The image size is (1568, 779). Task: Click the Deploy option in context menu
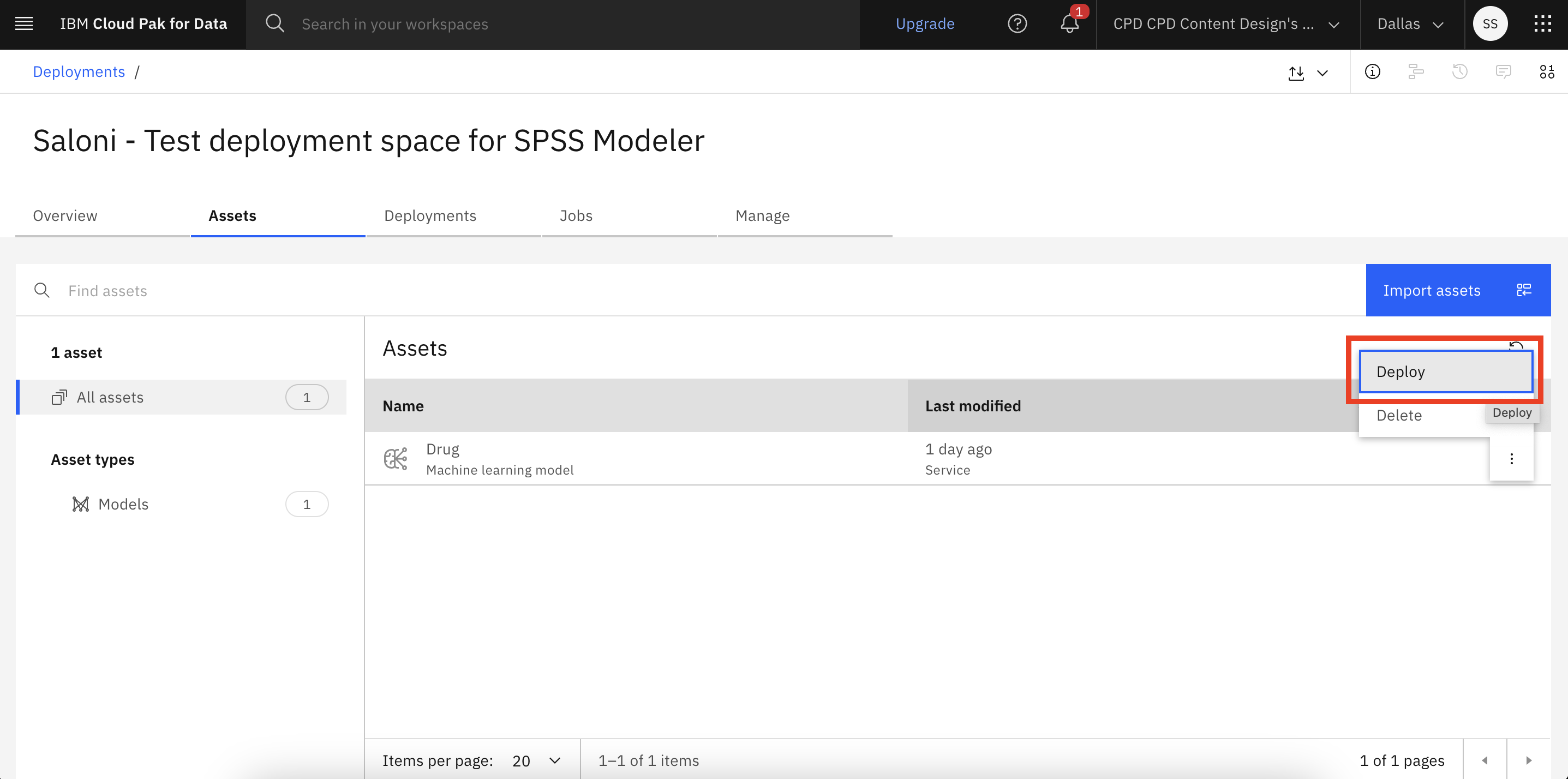point(1447,371)
